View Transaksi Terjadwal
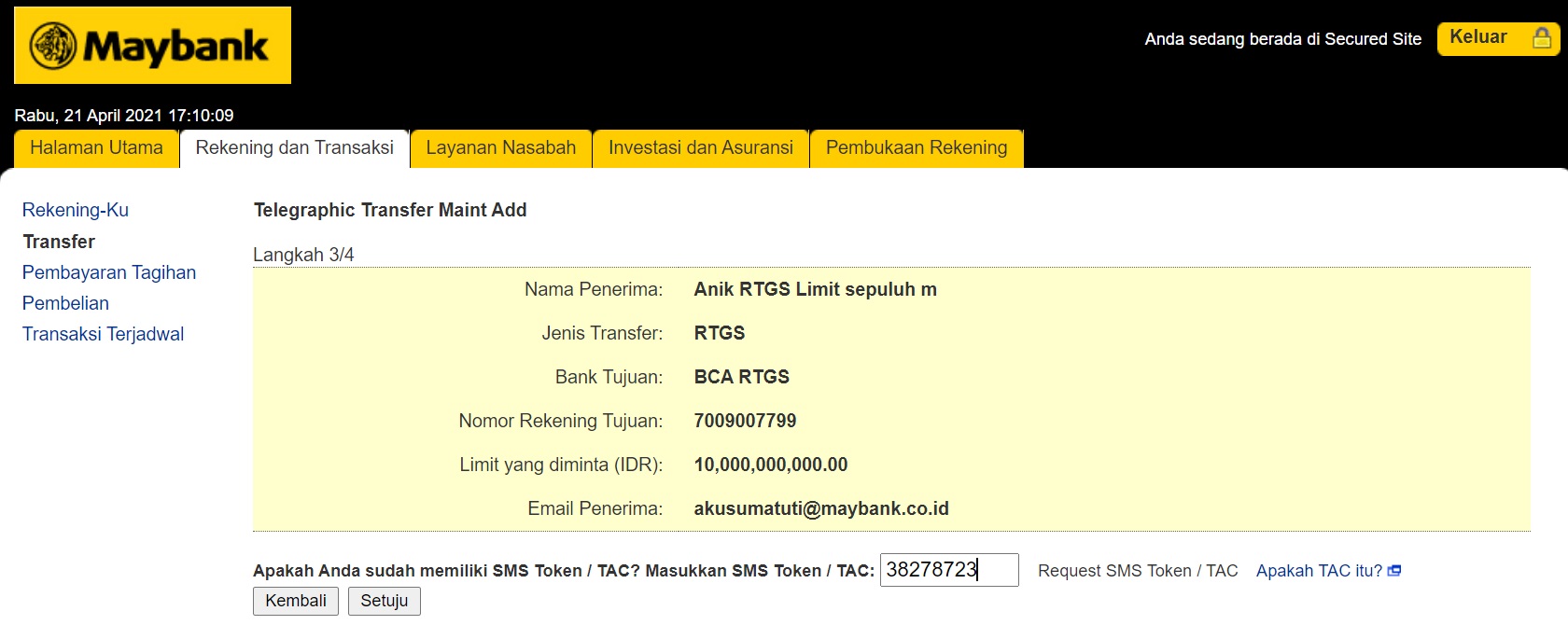 pos(103,334)
